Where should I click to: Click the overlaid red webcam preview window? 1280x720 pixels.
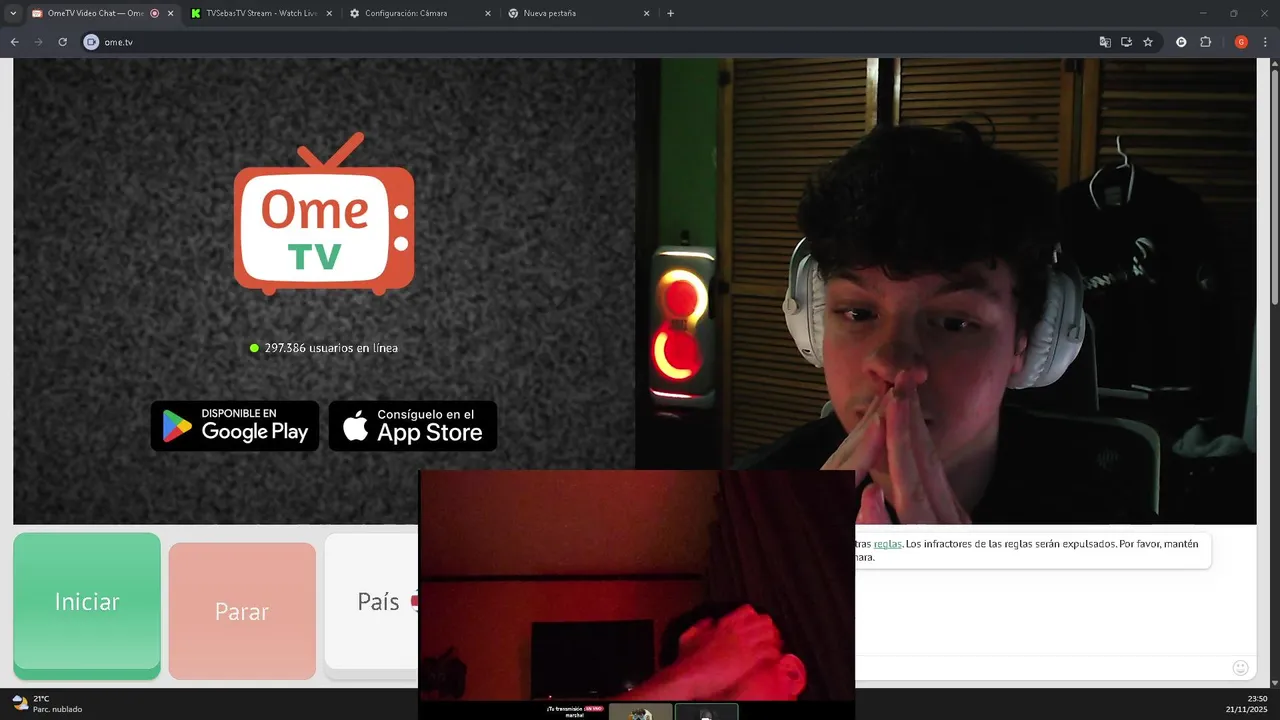(x=637, y=586)
